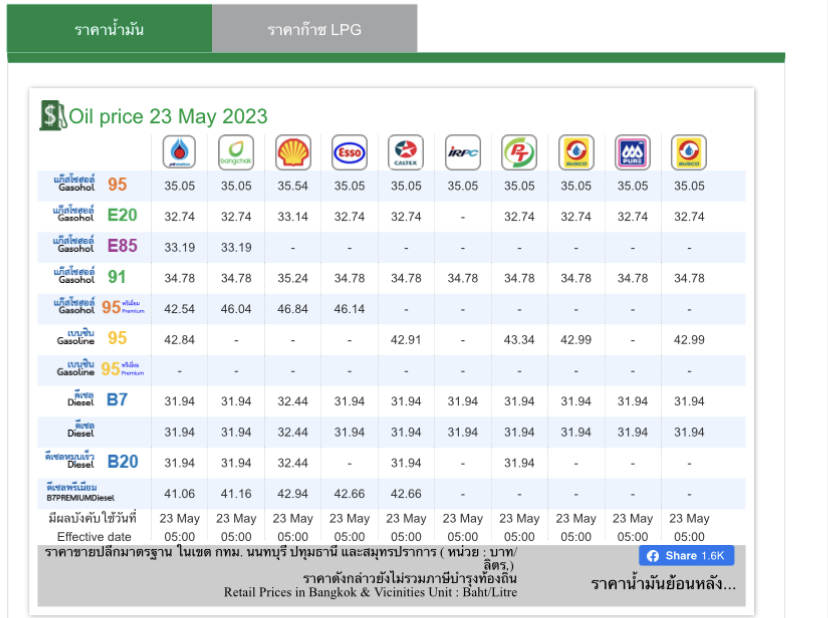828x618 pixels.
Task: Select Esso premium price 46.14
Action: (350, 309)
